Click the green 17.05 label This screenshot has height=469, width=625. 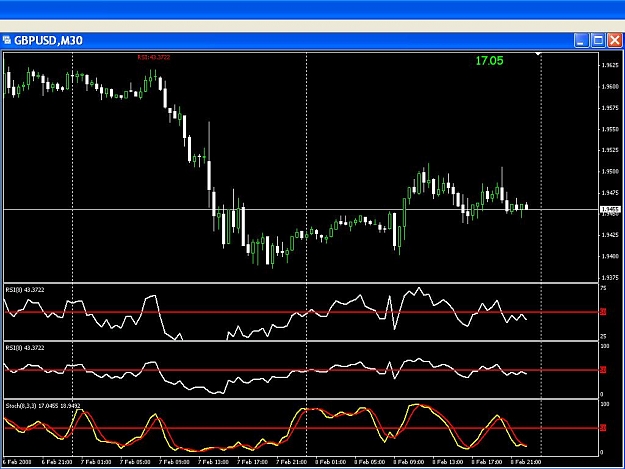coord(489,61)
